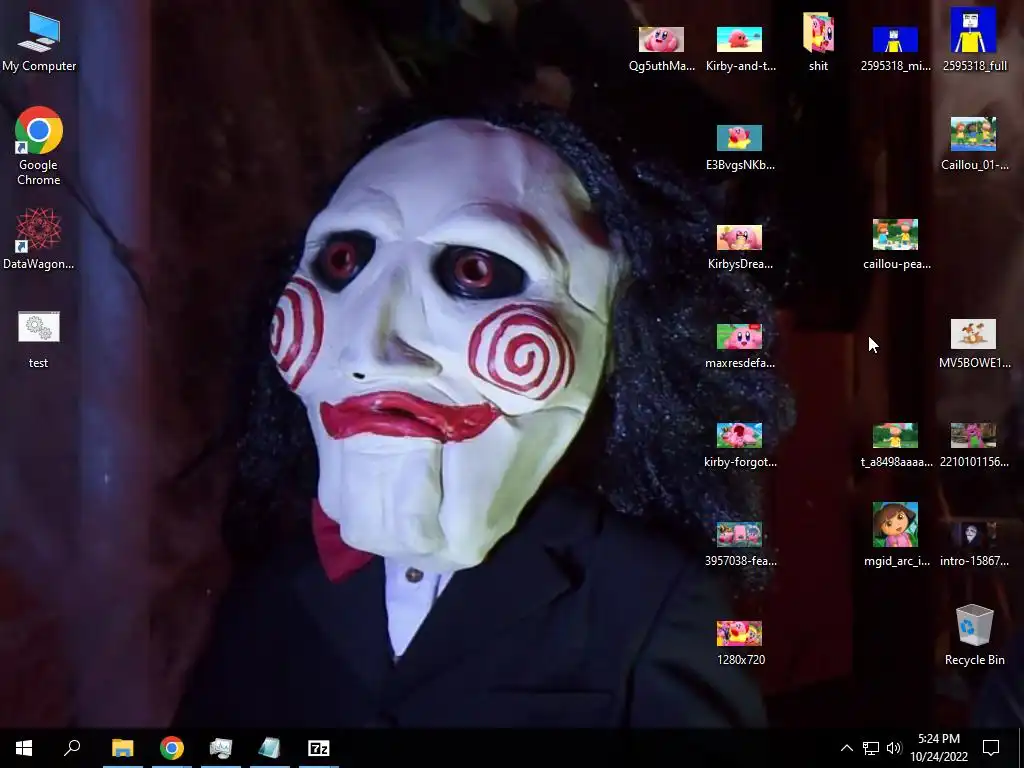1024x768 pixels.
Task: Select the 2595318_mi image file
Action: coord(895,47)
